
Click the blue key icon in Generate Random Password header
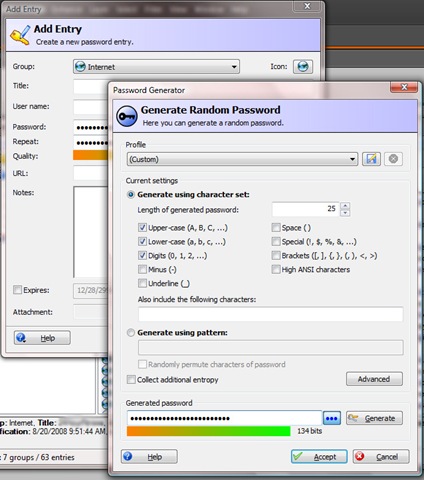(x=127, y=116)
